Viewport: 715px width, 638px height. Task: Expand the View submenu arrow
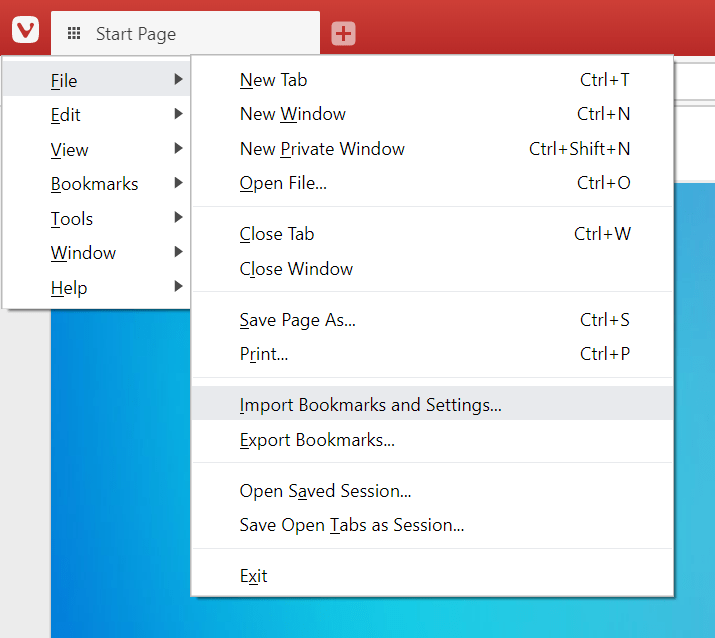point(178,148)
